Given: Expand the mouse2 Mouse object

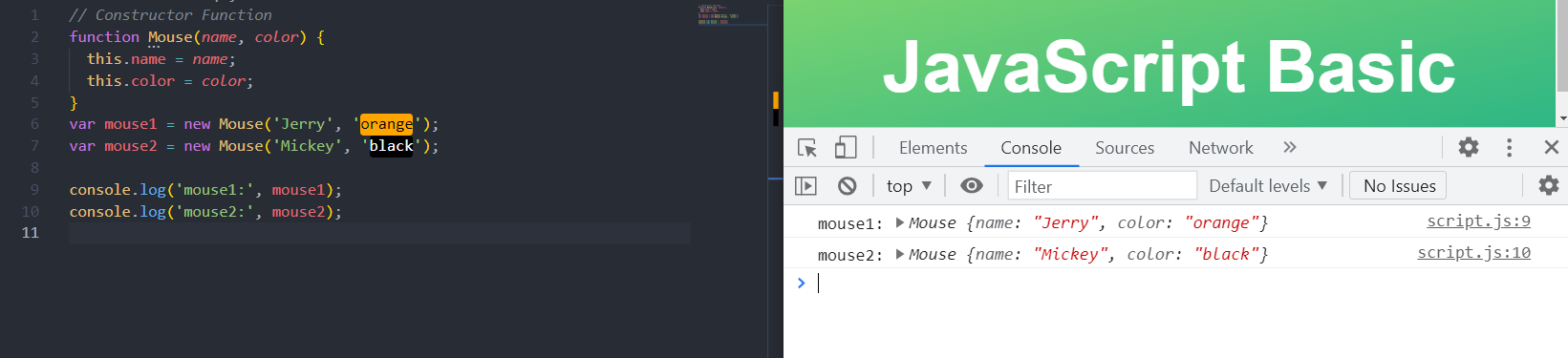Looking at the screenshot, I should click(900, 254).
